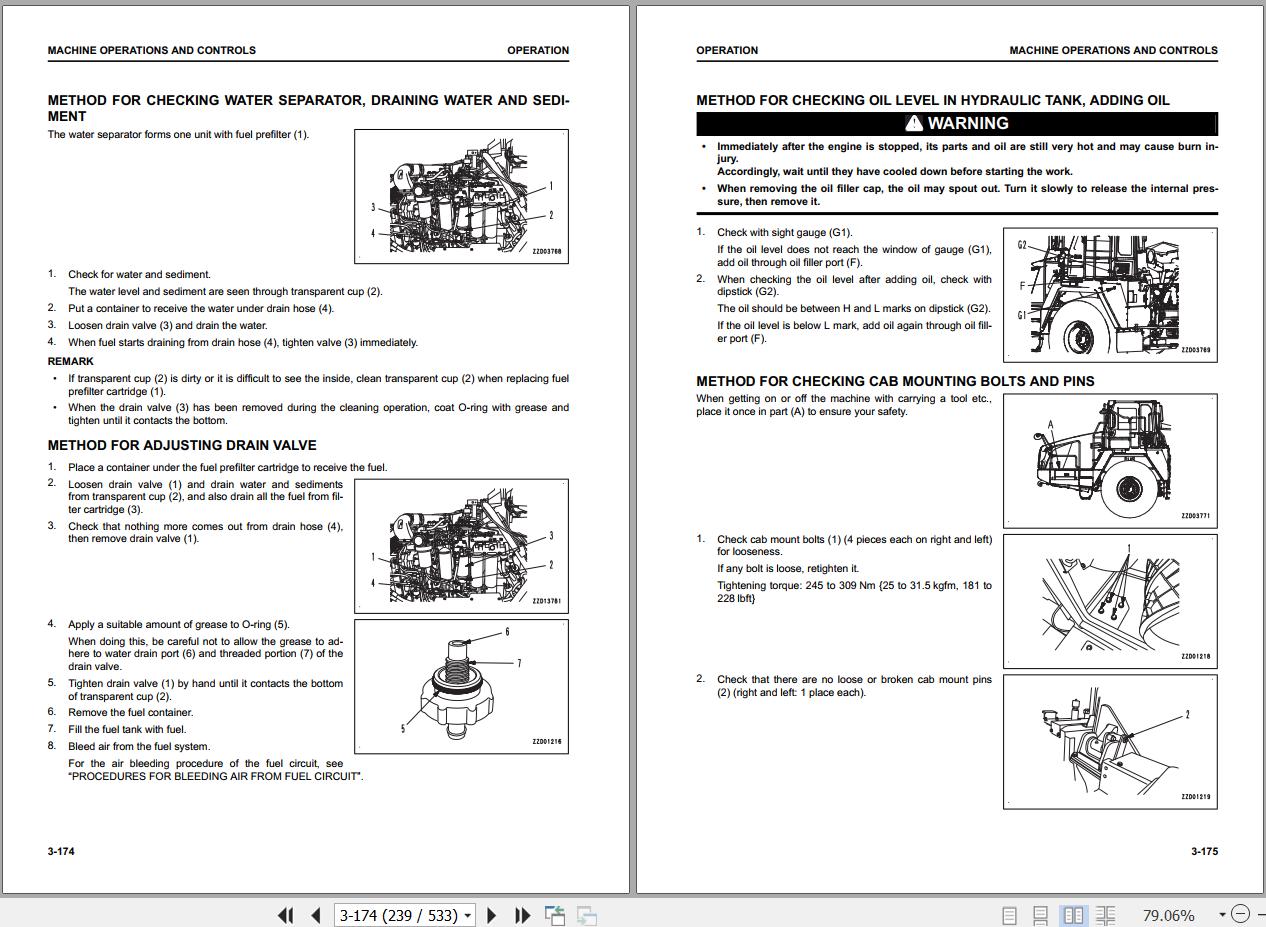
Task: Switch to continuous page layout
Action: 1040,914
